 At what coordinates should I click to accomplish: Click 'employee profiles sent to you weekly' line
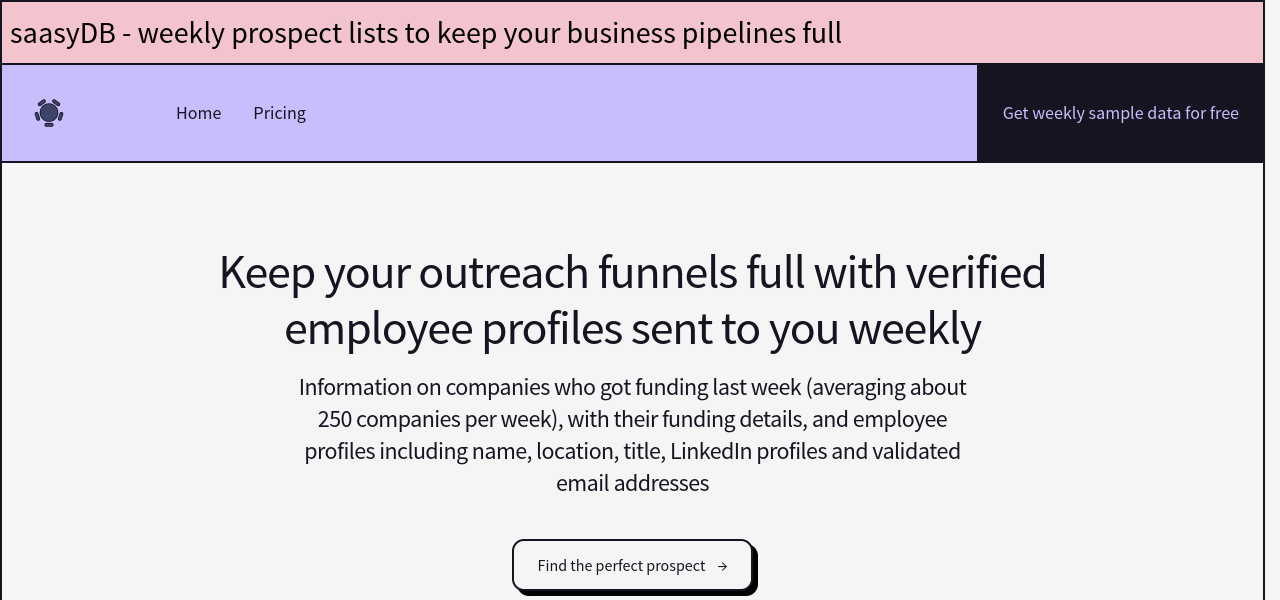pos(632,329)
